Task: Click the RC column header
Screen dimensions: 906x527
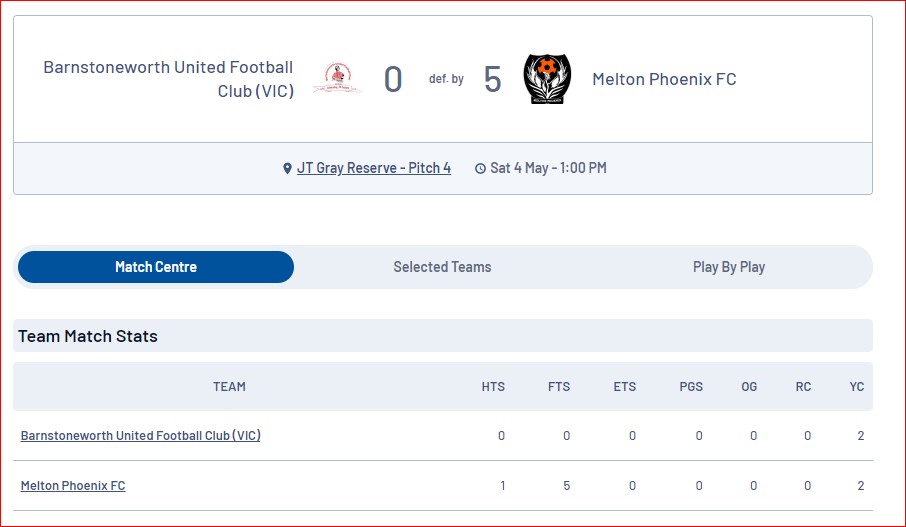Action: click(804, 387)
